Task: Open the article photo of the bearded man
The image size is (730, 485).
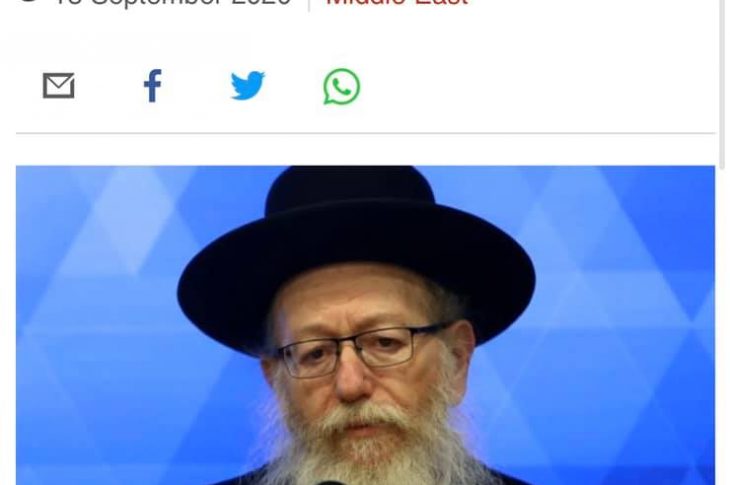Action: coord(365,325)
